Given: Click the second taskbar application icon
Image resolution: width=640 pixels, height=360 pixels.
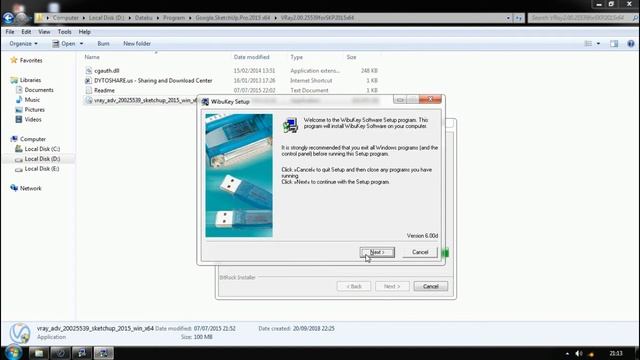Looking at the screenshot, I should point(60,353).
